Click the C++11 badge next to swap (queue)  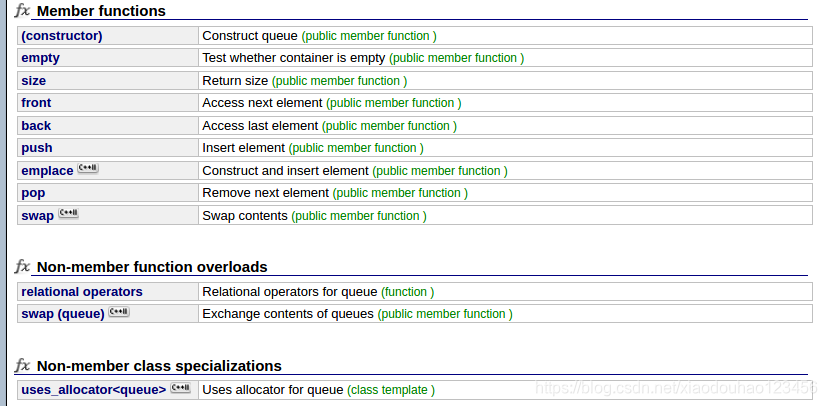119,311
